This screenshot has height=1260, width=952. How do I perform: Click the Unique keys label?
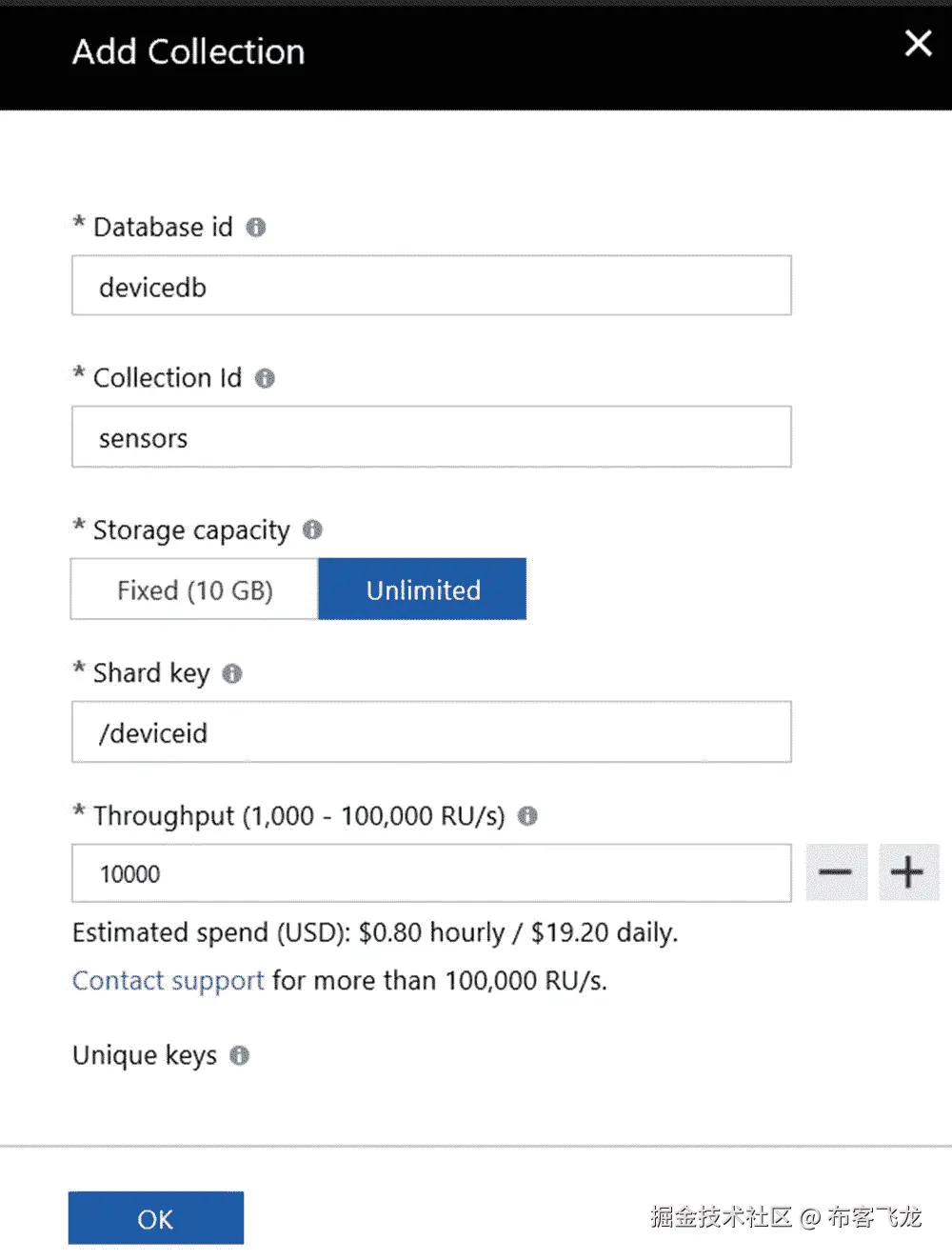(145, 1055)
